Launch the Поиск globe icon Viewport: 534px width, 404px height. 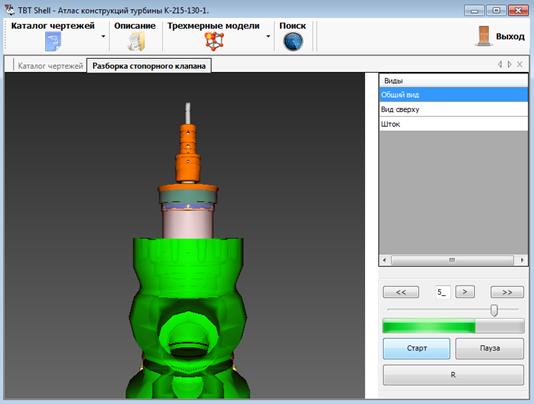(x=293, y=42)
